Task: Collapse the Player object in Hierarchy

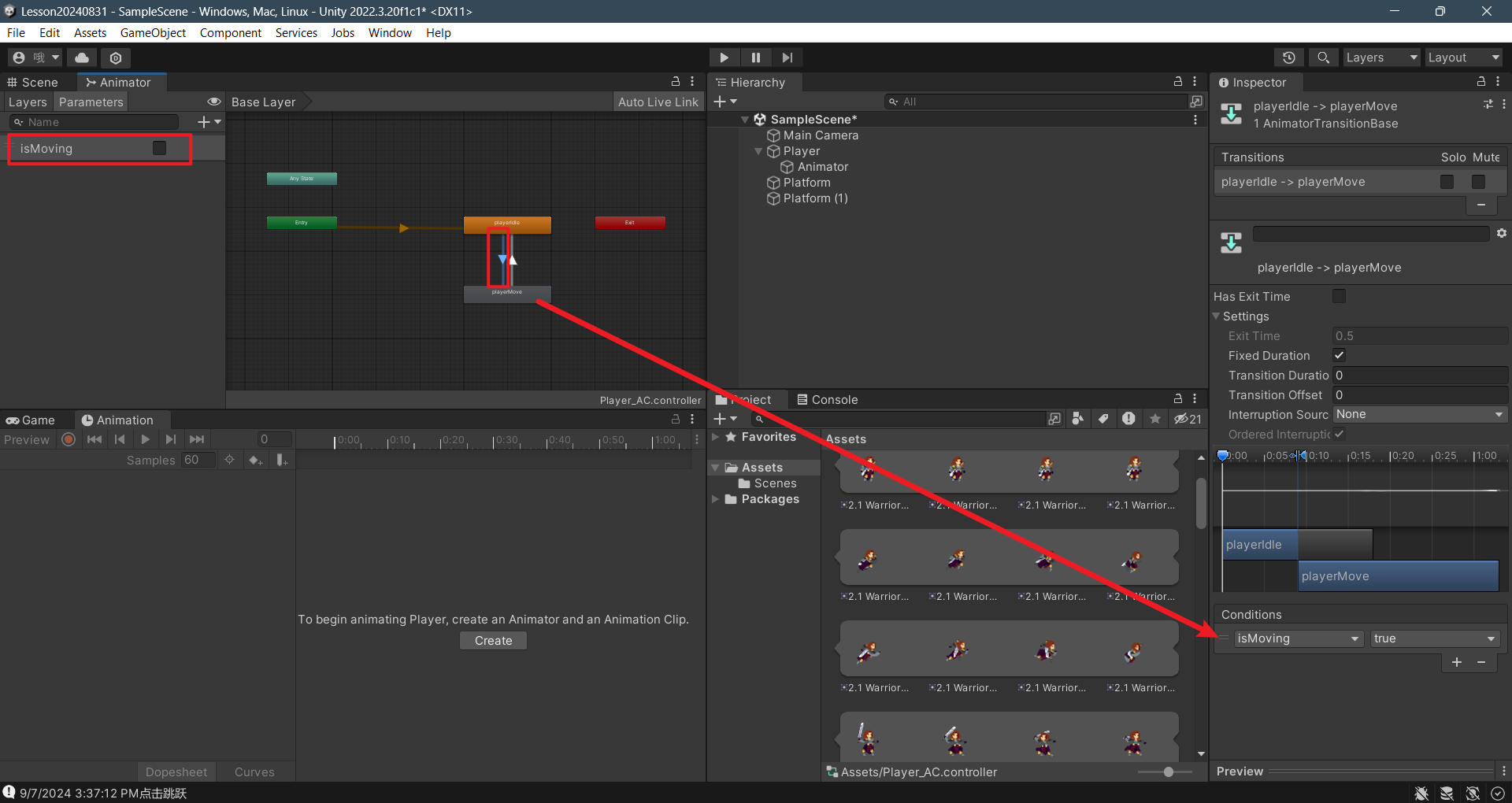Action: click(x=758, y=151)
